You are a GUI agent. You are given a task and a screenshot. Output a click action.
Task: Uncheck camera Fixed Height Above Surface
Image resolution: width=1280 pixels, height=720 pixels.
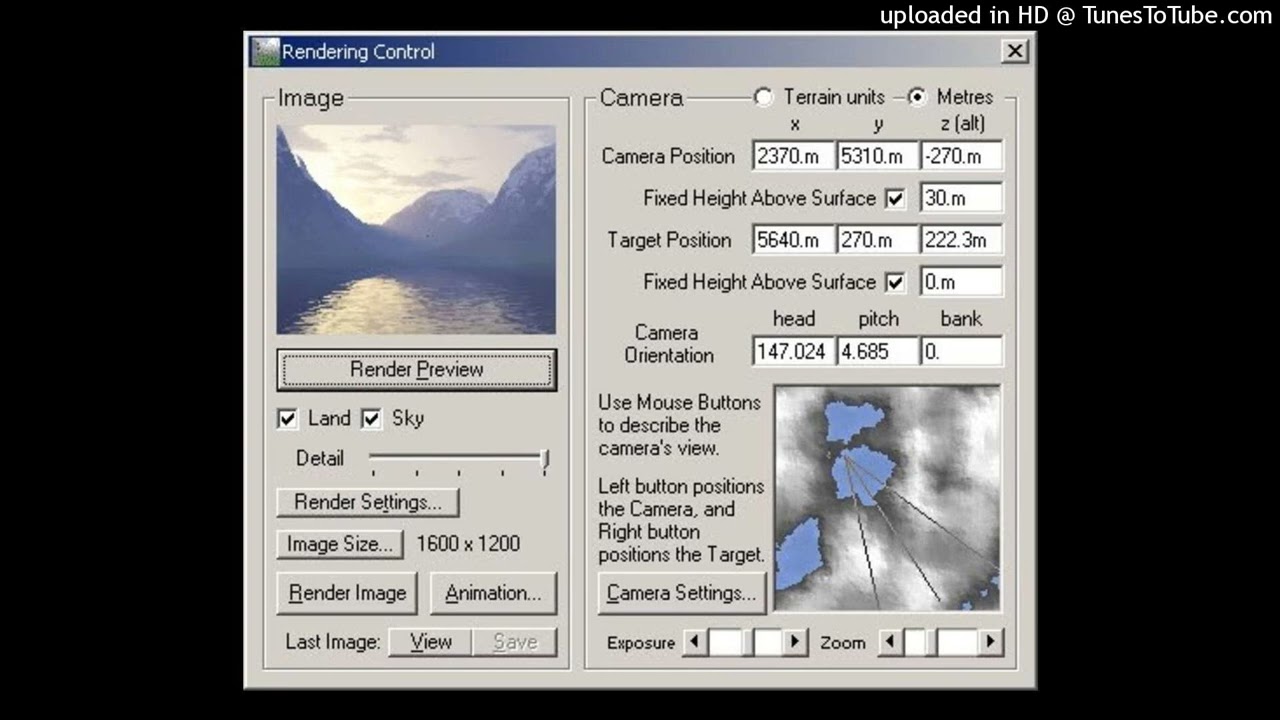click(x=895, y=199)
